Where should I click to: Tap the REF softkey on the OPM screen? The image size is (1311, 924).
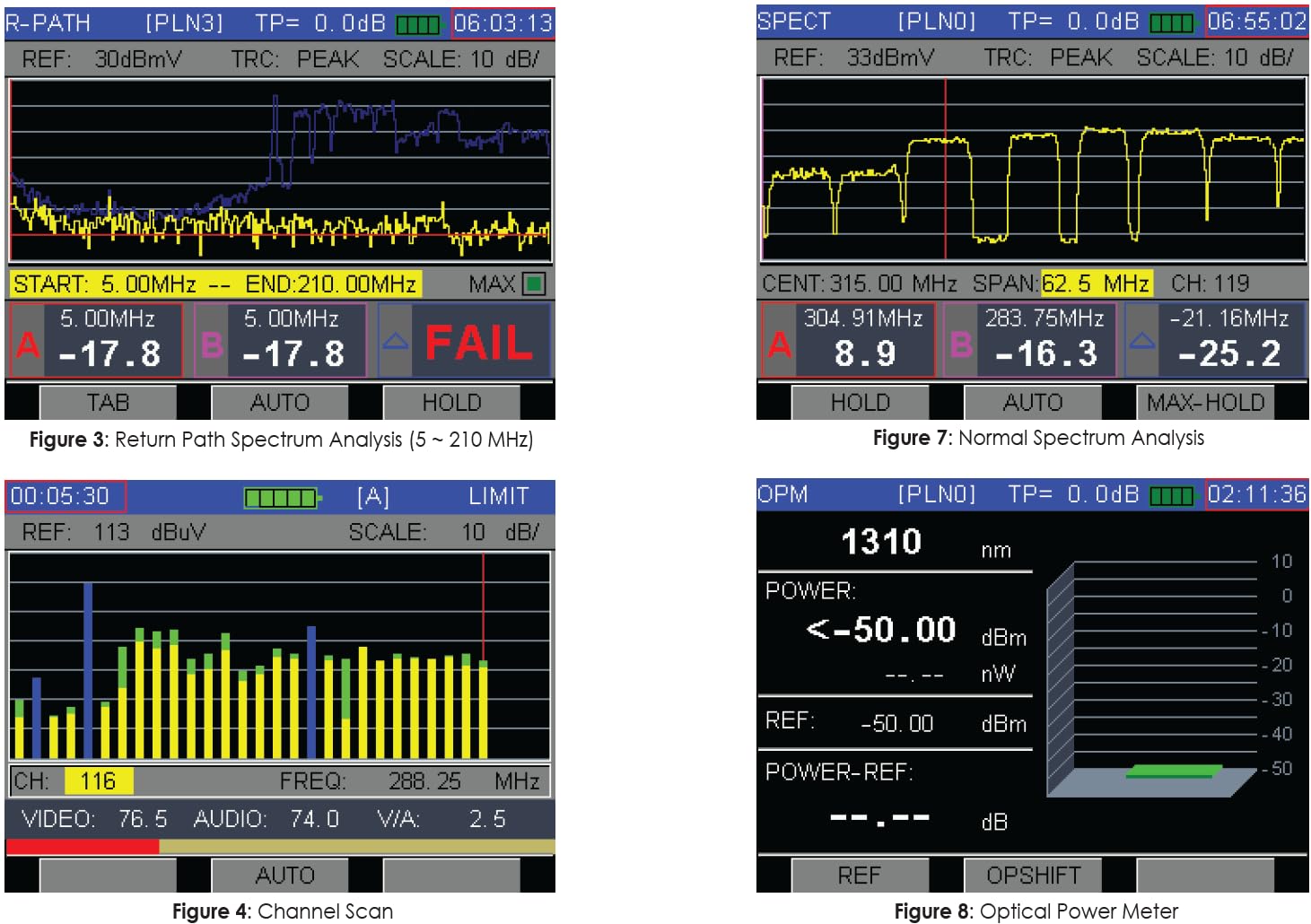coord(861,875)
